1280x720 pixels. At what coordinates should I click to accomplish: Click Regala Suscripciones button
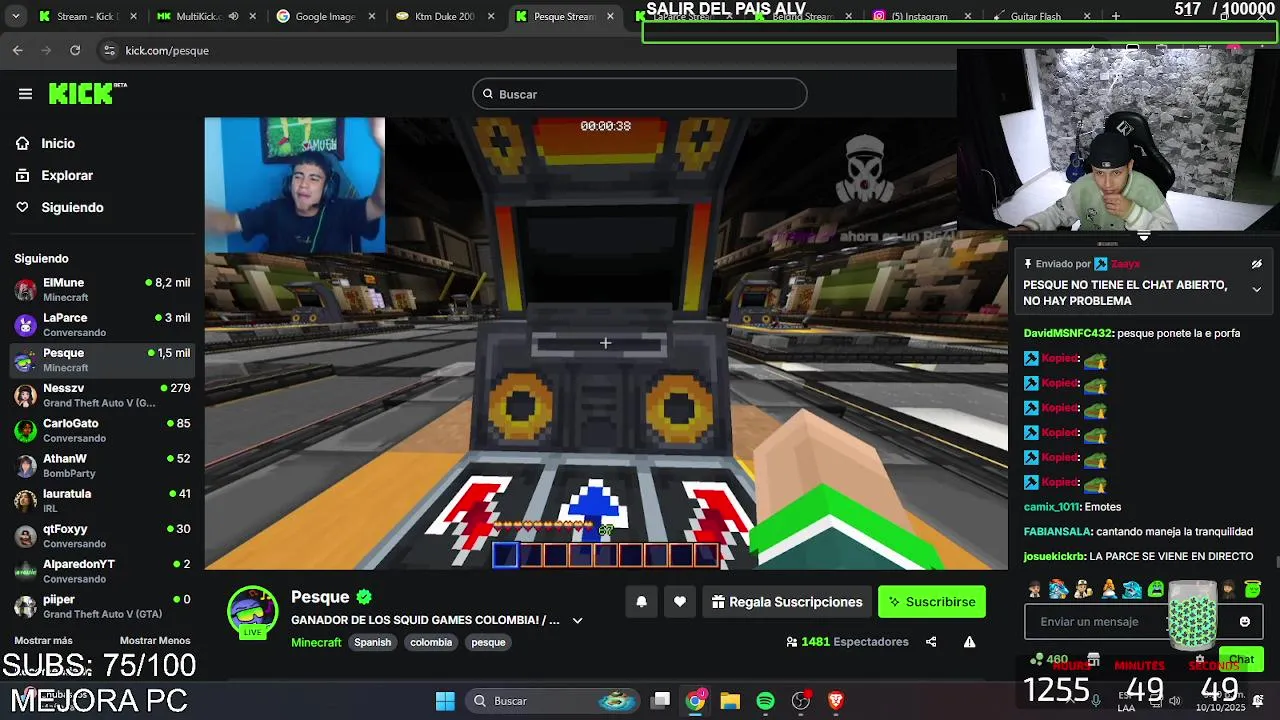coord(787,602)
